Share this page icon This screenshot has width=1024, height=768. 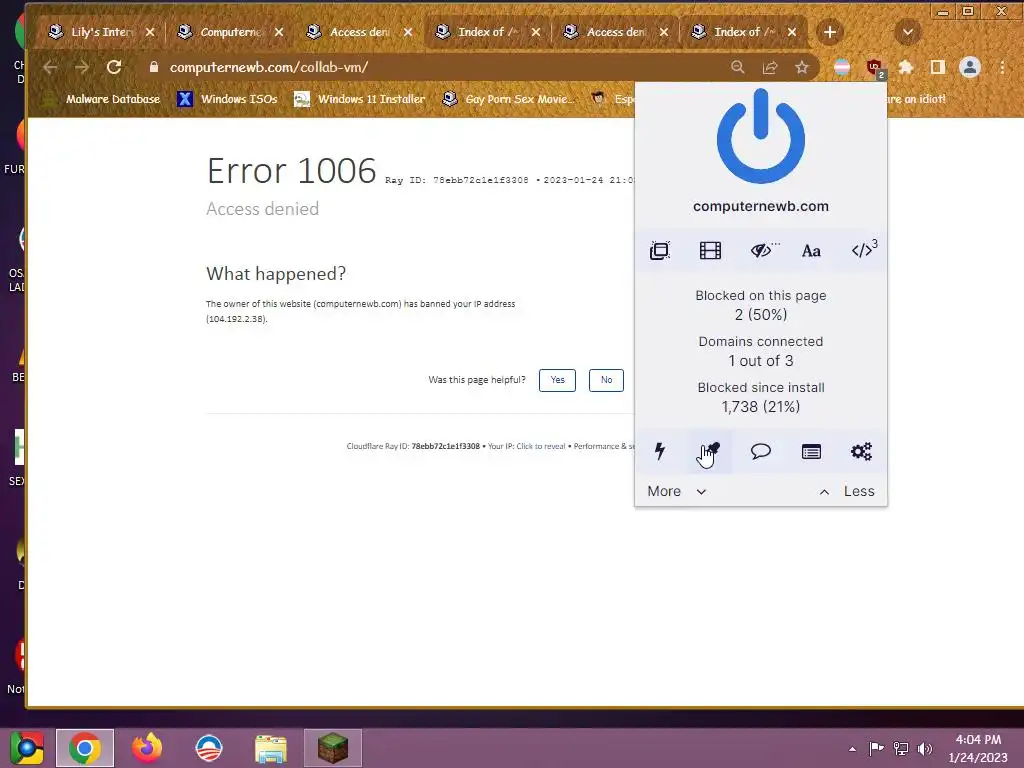770,67
